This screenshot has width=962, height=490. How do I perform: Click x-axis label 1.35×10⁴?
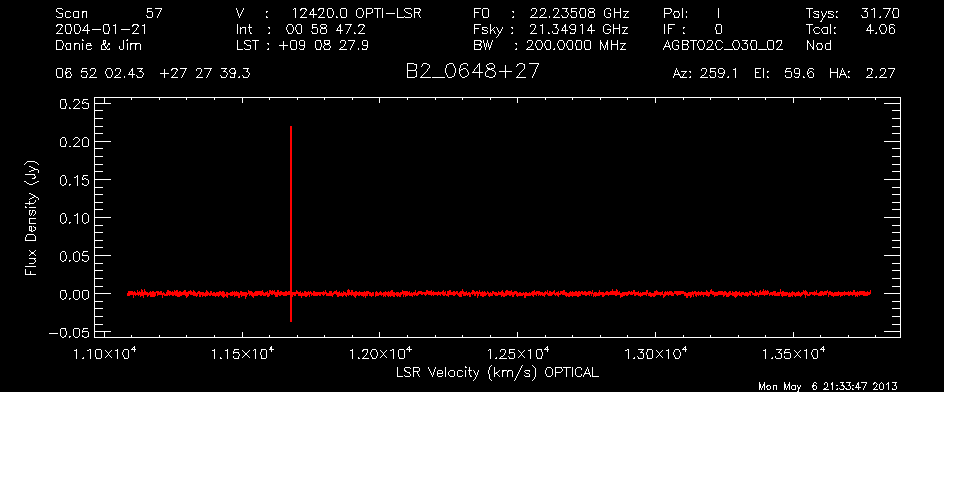794,354
